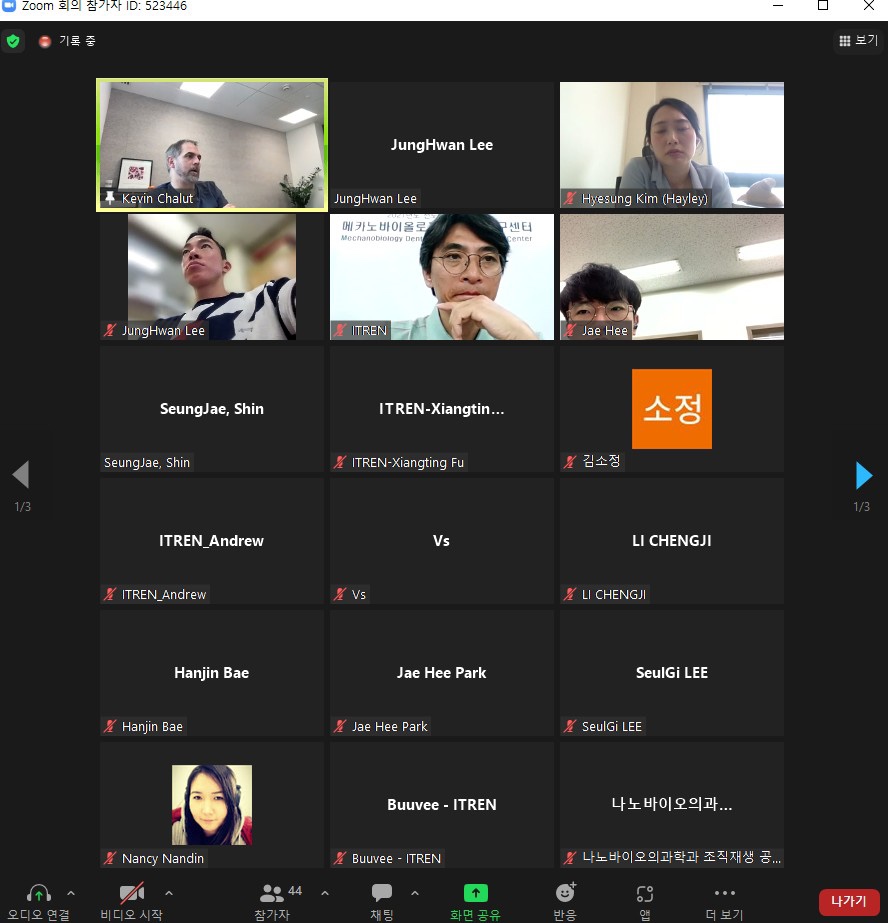Click the red Leave meeting button

click(848, 901)
